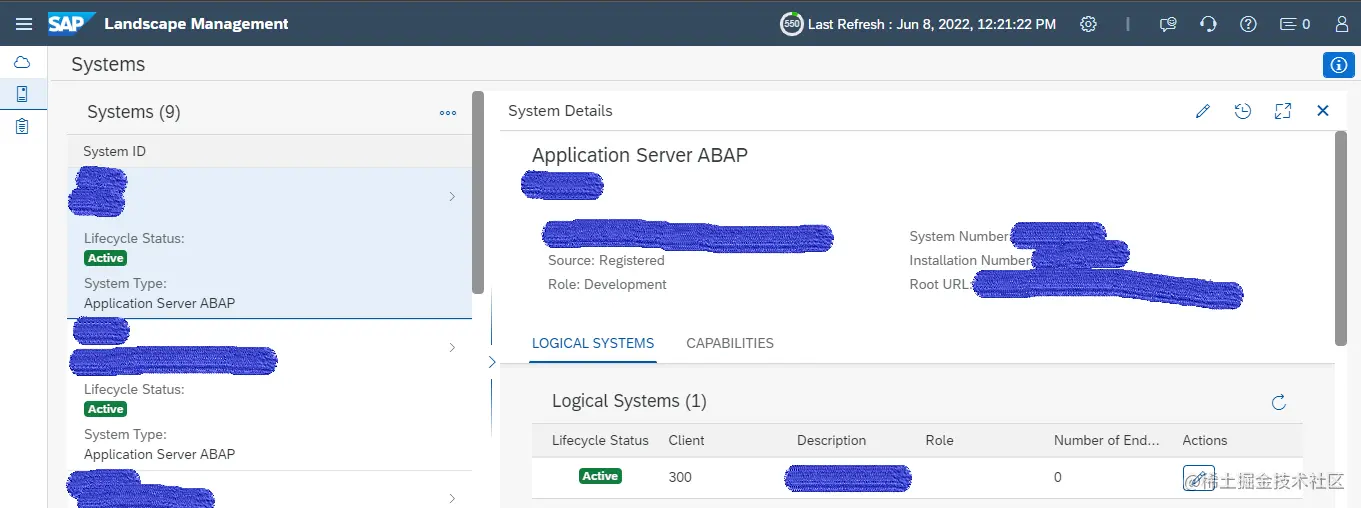Click the Number of End... column header
Viewport: 1361px width, 508px height.
click(x=1107, y=440)
